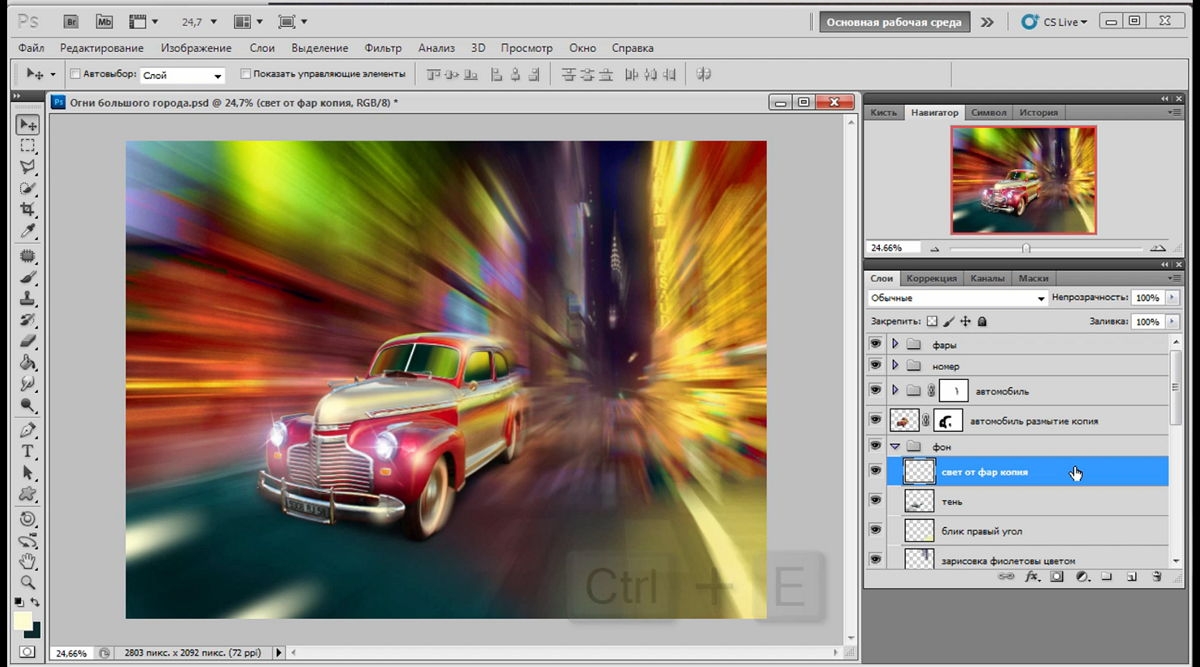The height and width of the screenshot is (667, 1200).
Task: Enable lock position cross-arrows icon
Action: [x=965, y=322]
